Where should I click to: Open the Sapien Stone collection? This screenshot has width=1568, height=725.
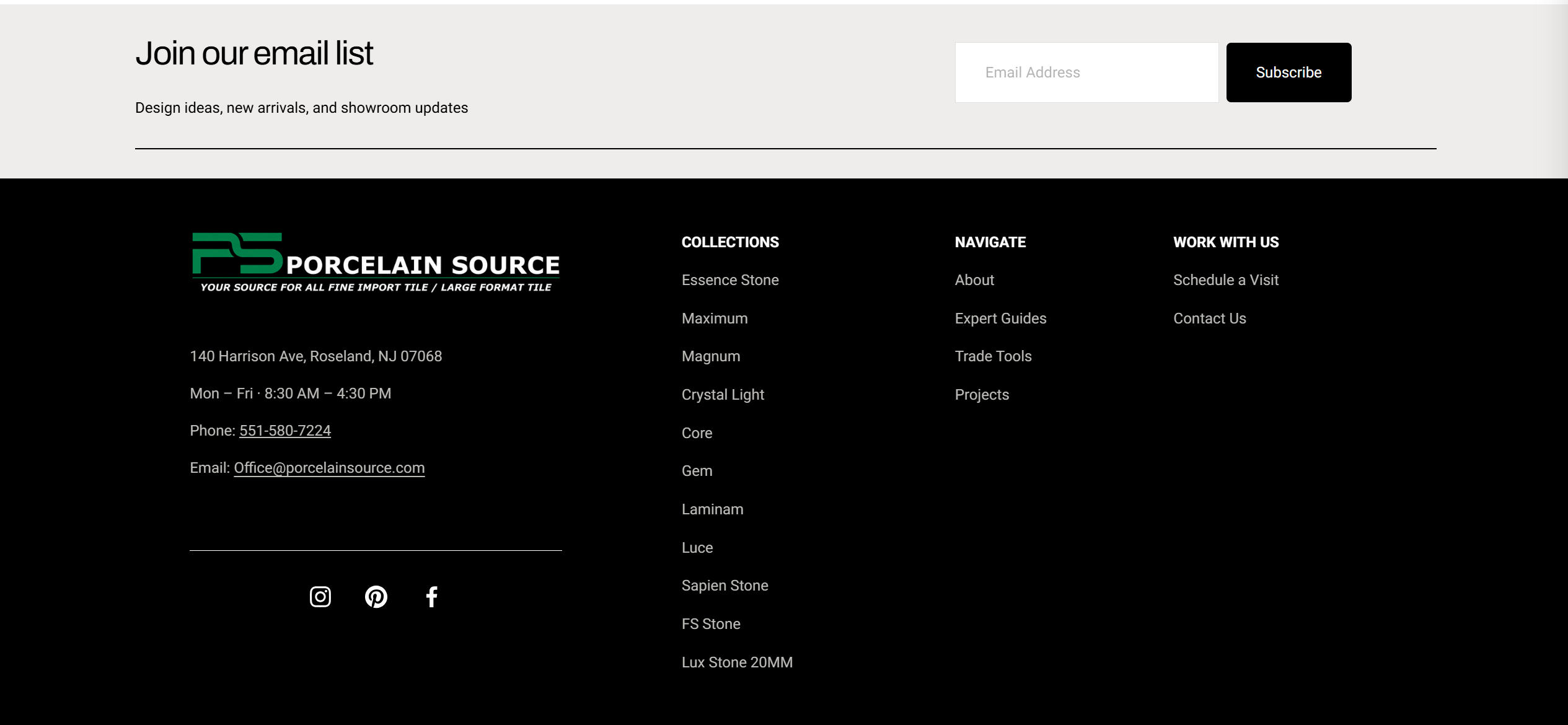725,586
